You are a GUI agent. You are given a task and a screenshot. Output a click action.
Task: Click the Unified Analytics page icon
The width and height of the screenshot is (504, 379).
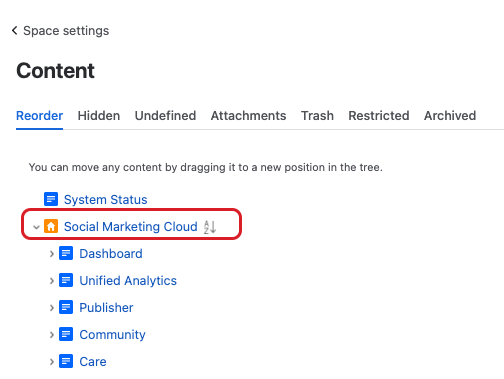[66, 280]
